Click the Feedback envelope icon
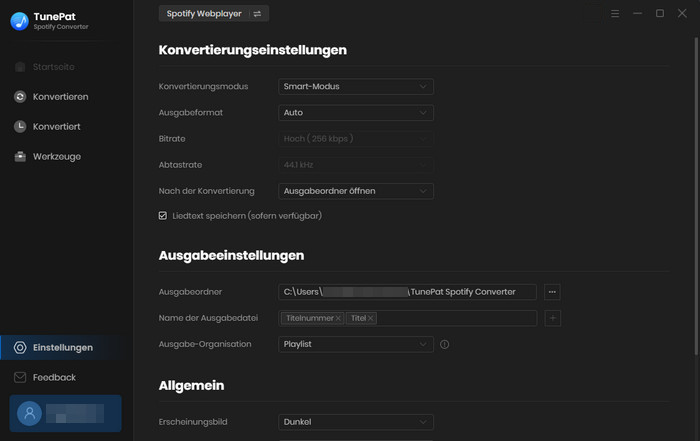The height and width of the screenshot is (441, 700). tap(20, 378)
